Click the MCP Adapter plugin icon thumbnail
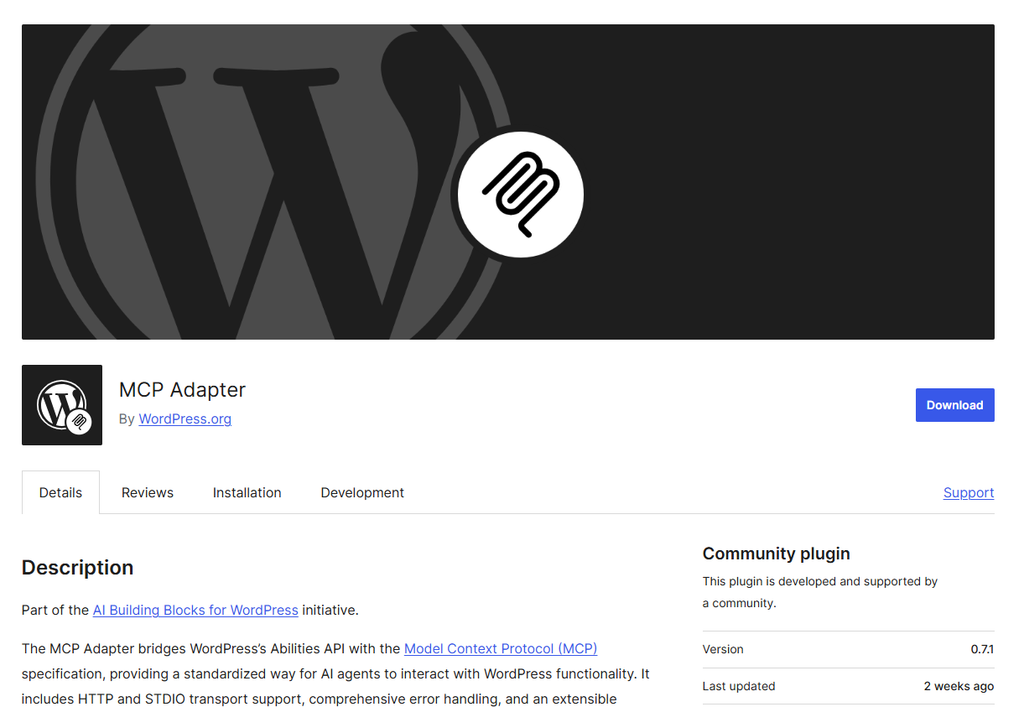 [62, 405]
